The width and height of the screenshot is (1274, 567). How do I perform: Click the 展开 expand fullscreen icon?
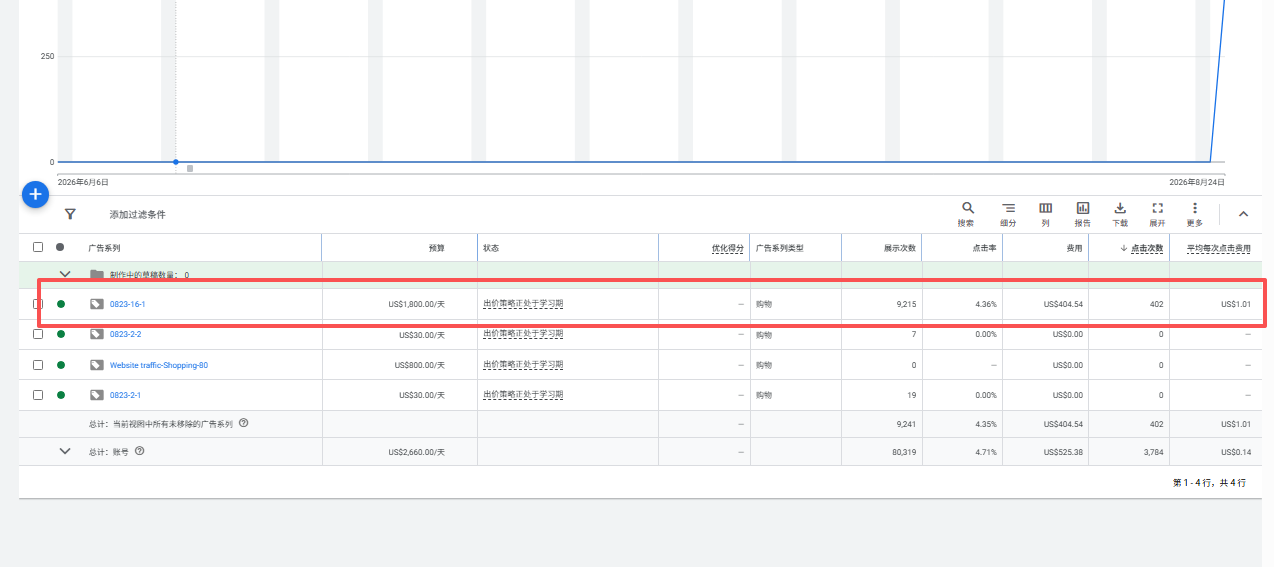[x=1158, y=208]
